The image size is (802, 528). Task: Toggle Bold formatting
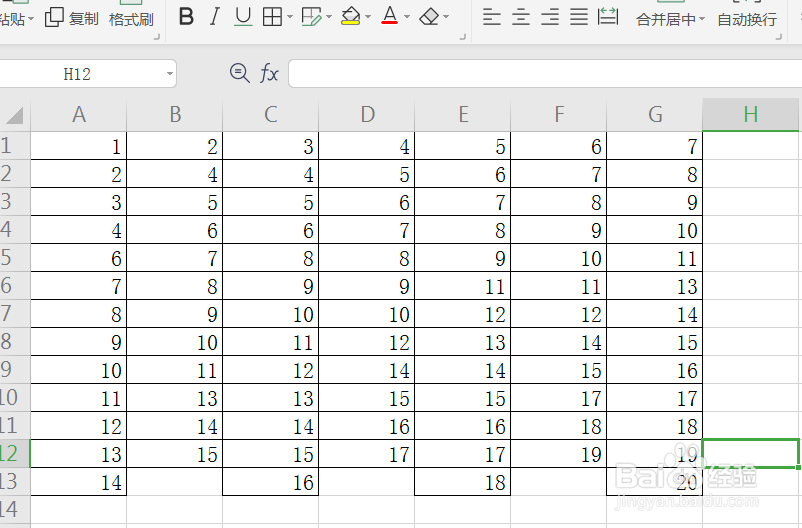pos(187,17)
